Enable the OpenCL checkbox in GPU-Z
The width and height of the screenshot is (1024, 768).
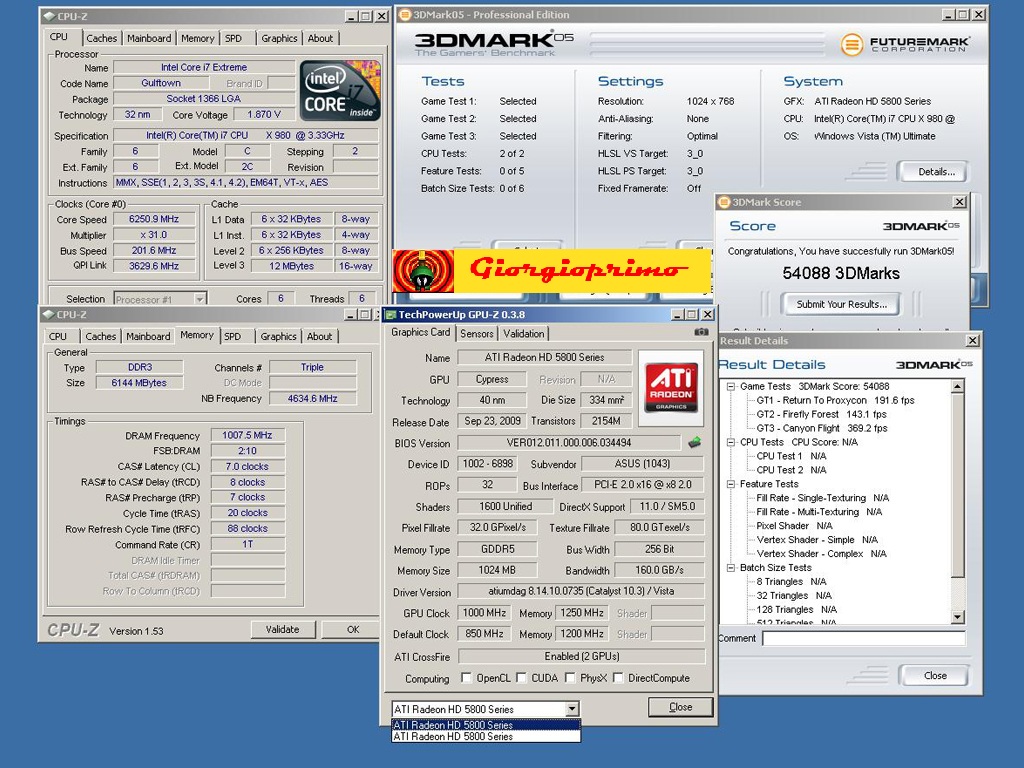466,678
